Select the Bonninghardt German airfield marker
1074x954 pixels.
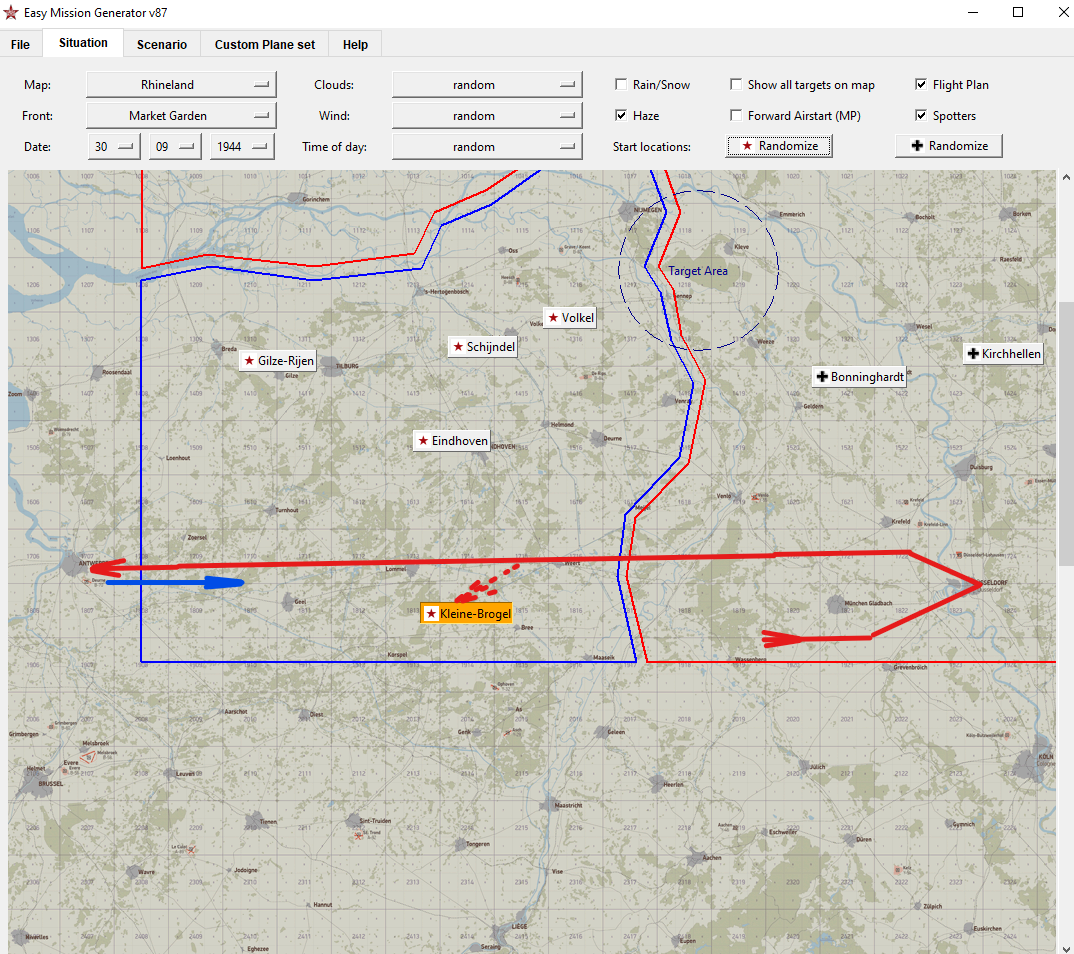860,377
